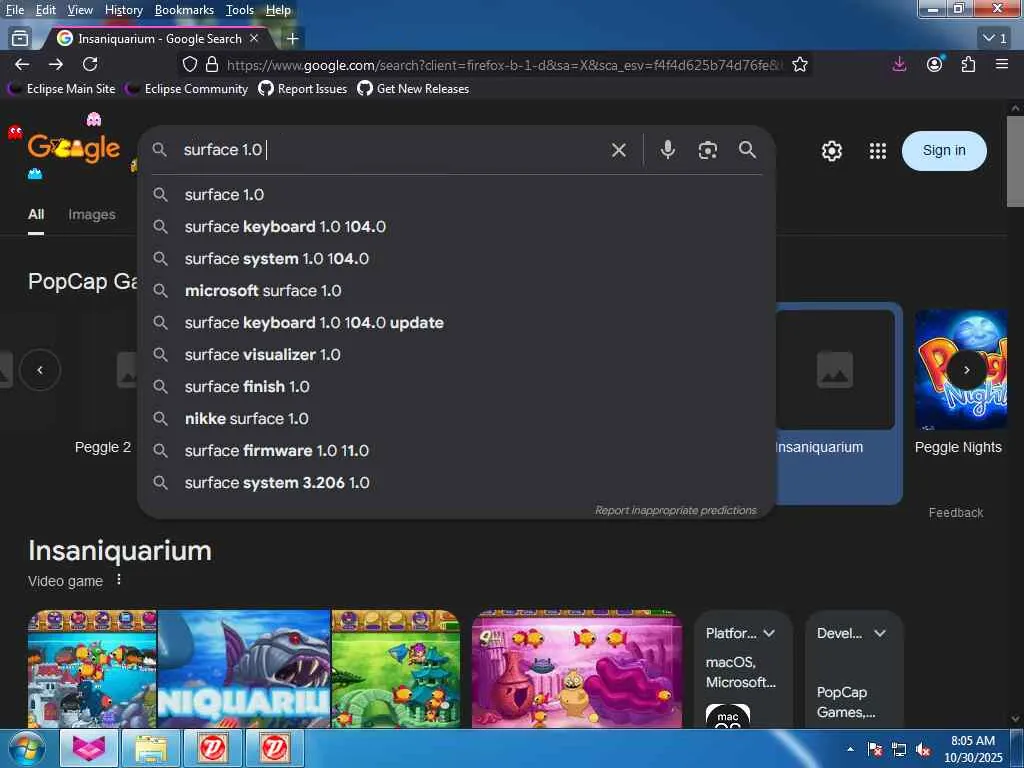Go back with the browser back arrow

coord(22,64)
